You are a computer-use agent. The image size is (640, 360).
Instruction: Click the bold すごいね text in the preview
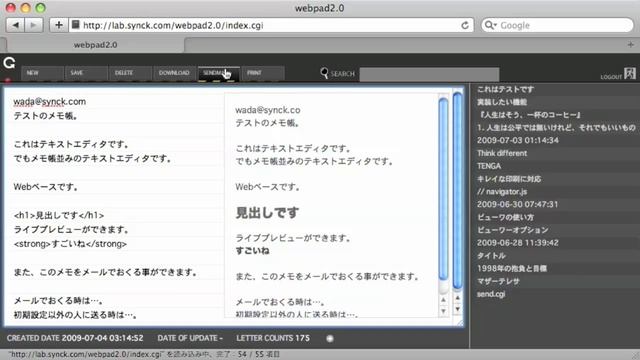coord(252,251)
